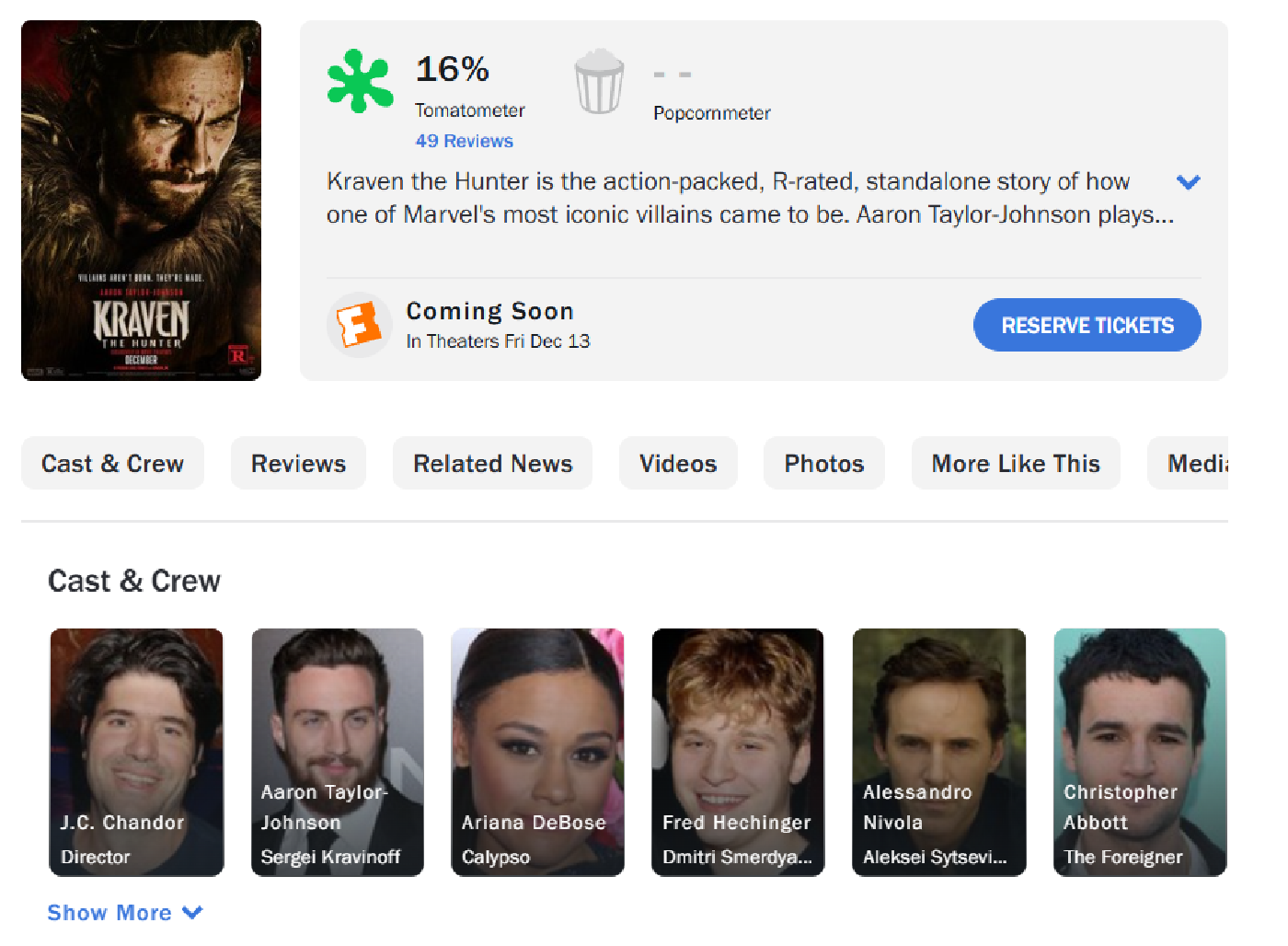Open Alessandro Nivola cast card
Viewport: 1288px width, 946px height.
click(938, 753)
